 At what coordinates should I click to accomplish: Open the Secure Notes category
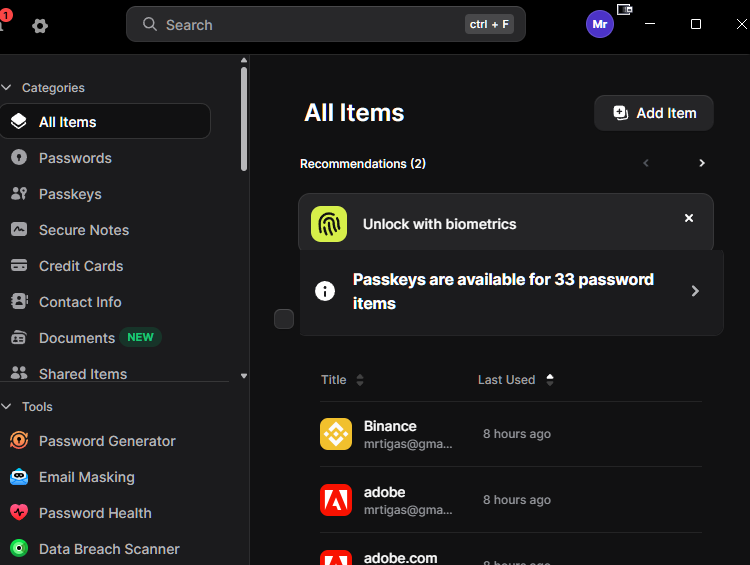tap(84, 230)
